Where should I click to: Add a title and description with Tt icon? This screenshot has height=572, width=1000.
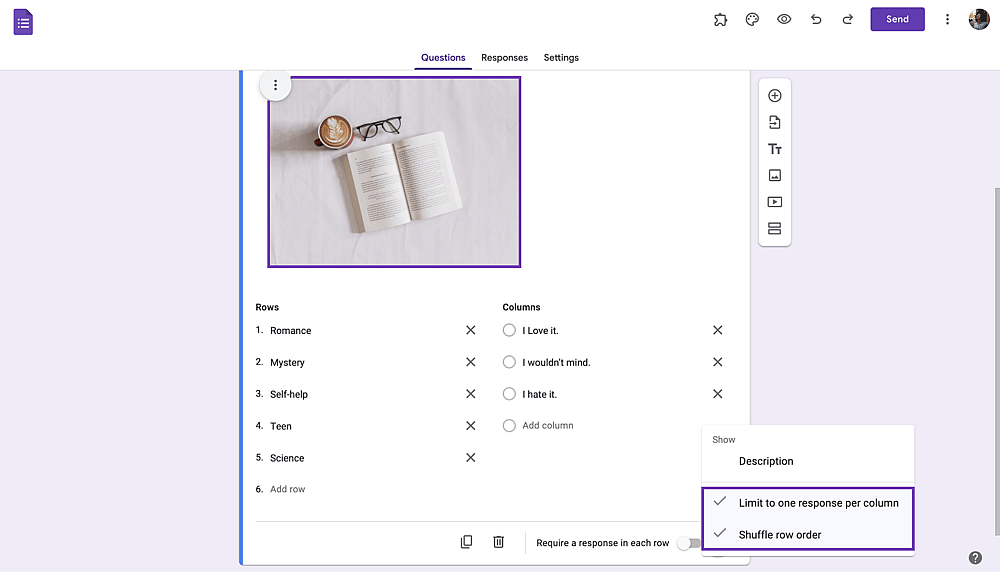click(774, 149)
